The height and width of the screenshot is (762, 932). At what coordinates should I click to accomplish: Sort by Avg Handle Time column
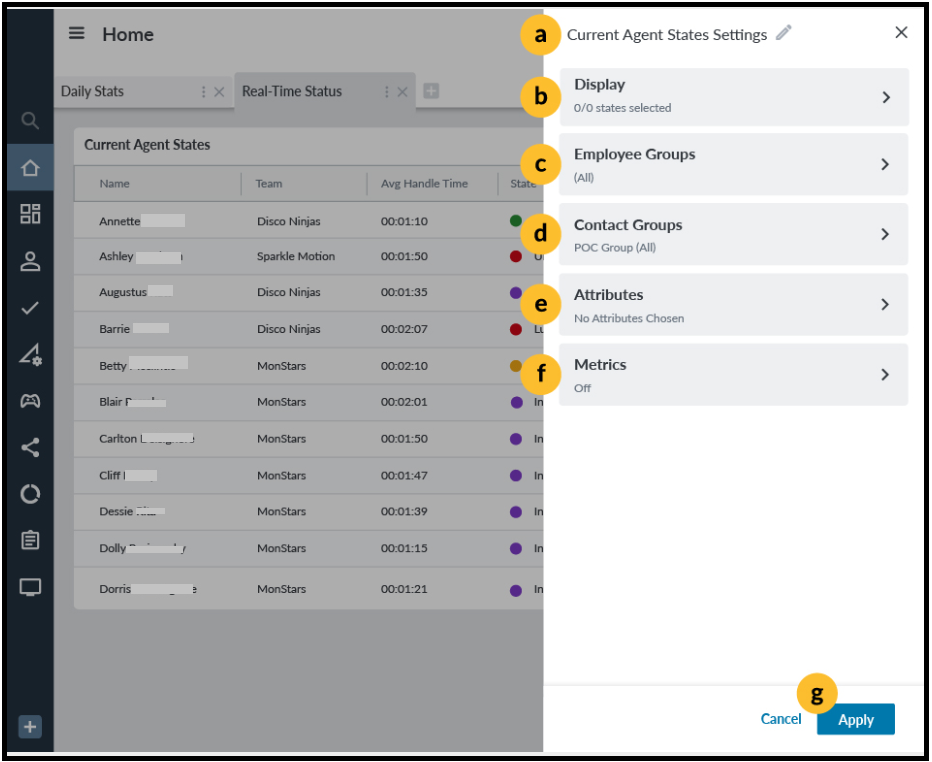[424, 184]
